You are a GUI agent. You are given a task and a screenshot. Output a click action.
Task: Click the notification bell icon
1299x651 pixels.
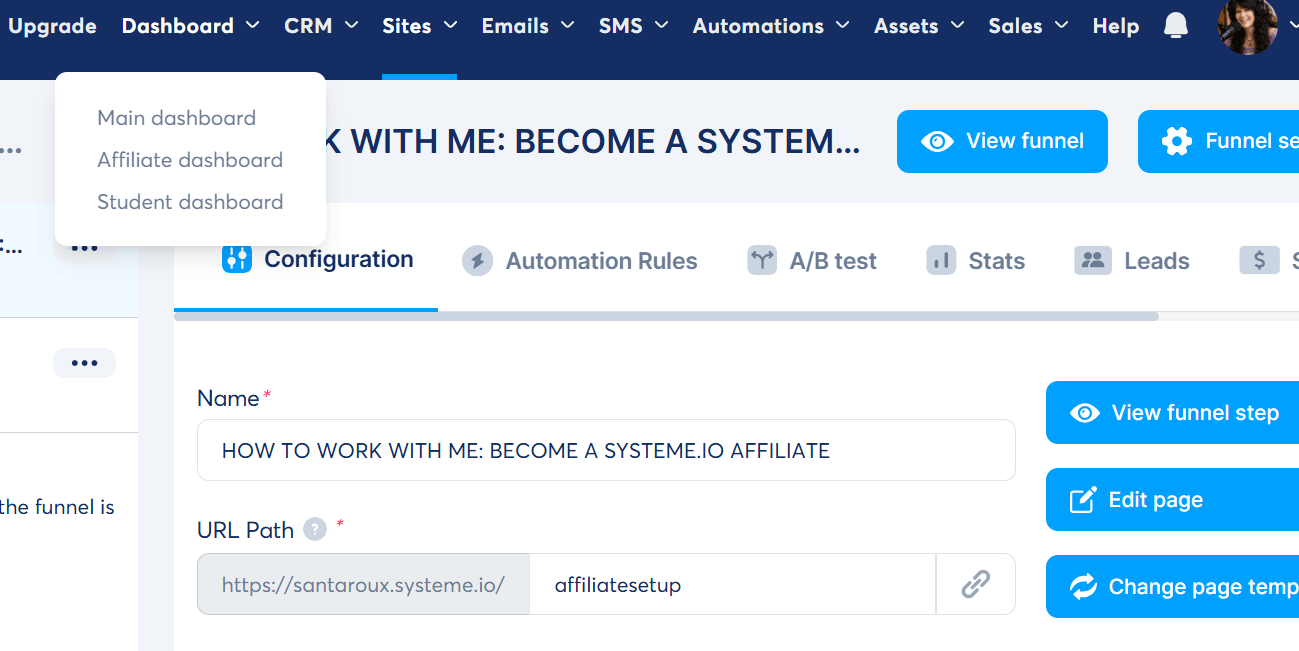[x=1176, y=27]
